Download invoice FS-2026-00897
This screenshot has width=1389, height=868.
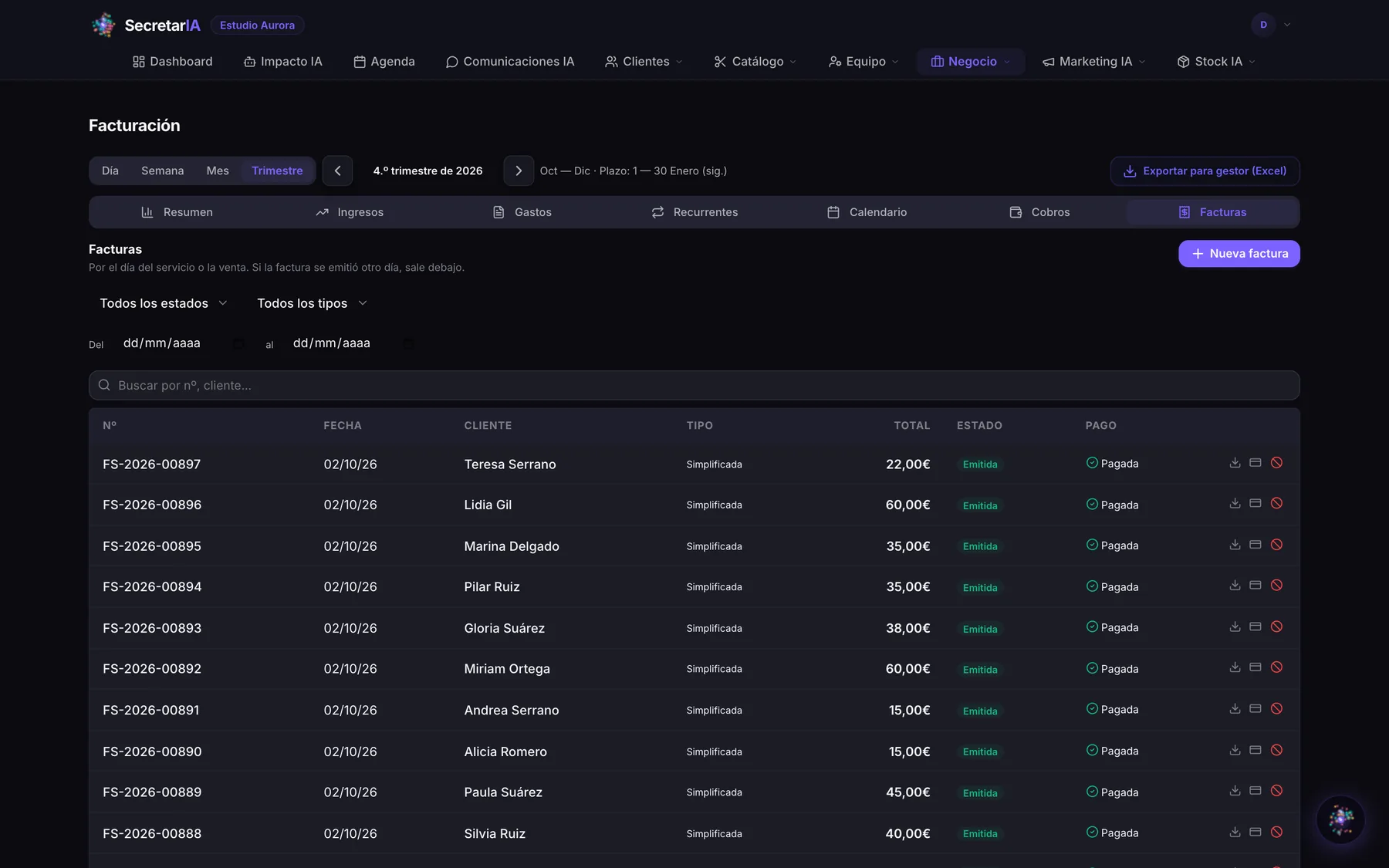[1235, 463]
